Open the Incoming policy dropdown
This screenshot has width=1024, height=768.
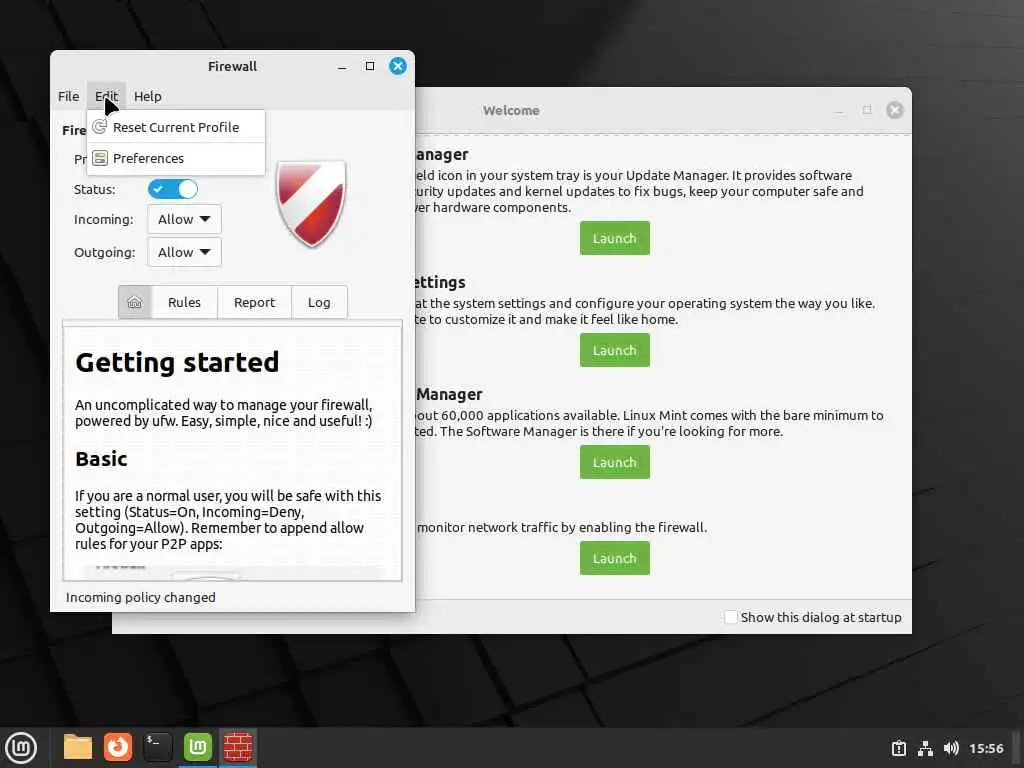[184, 219]
